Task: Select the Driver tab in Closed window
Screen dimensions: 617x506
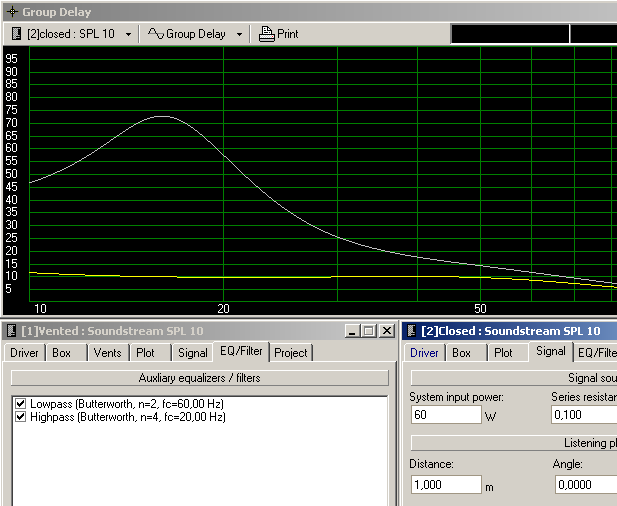Action: [424, 353]
